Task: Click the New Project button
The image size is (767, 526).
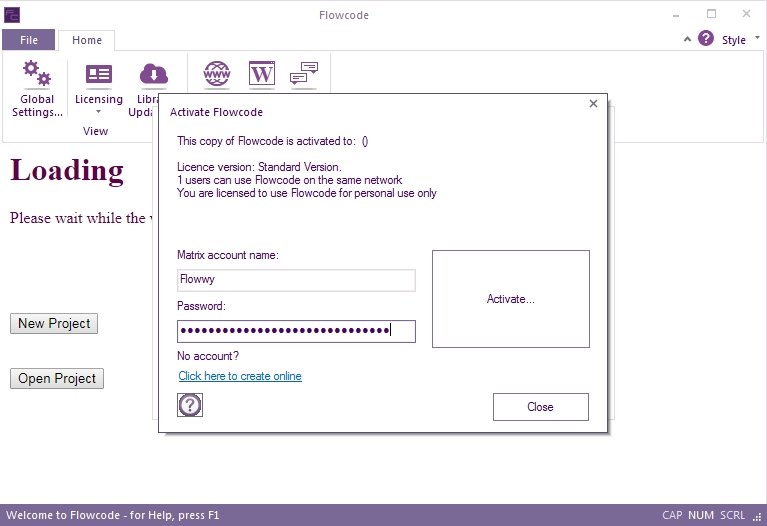Action: 54,323
